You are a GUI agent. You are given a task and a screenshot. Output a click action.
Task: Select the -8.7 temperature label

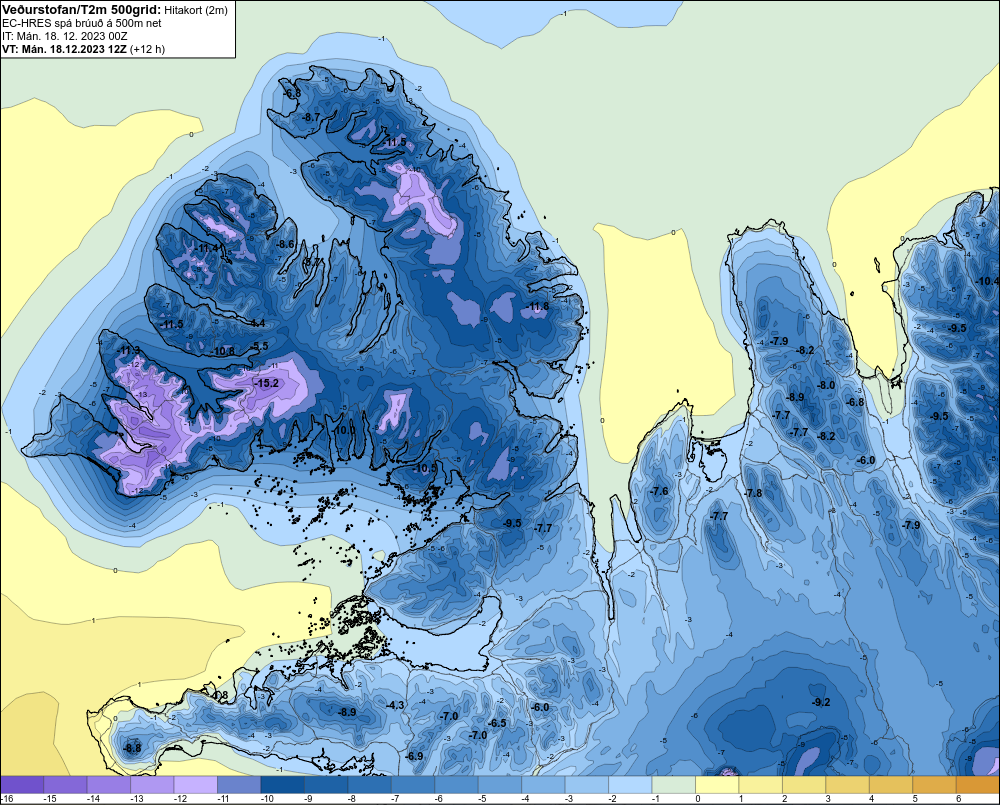(x=311, y=117)
